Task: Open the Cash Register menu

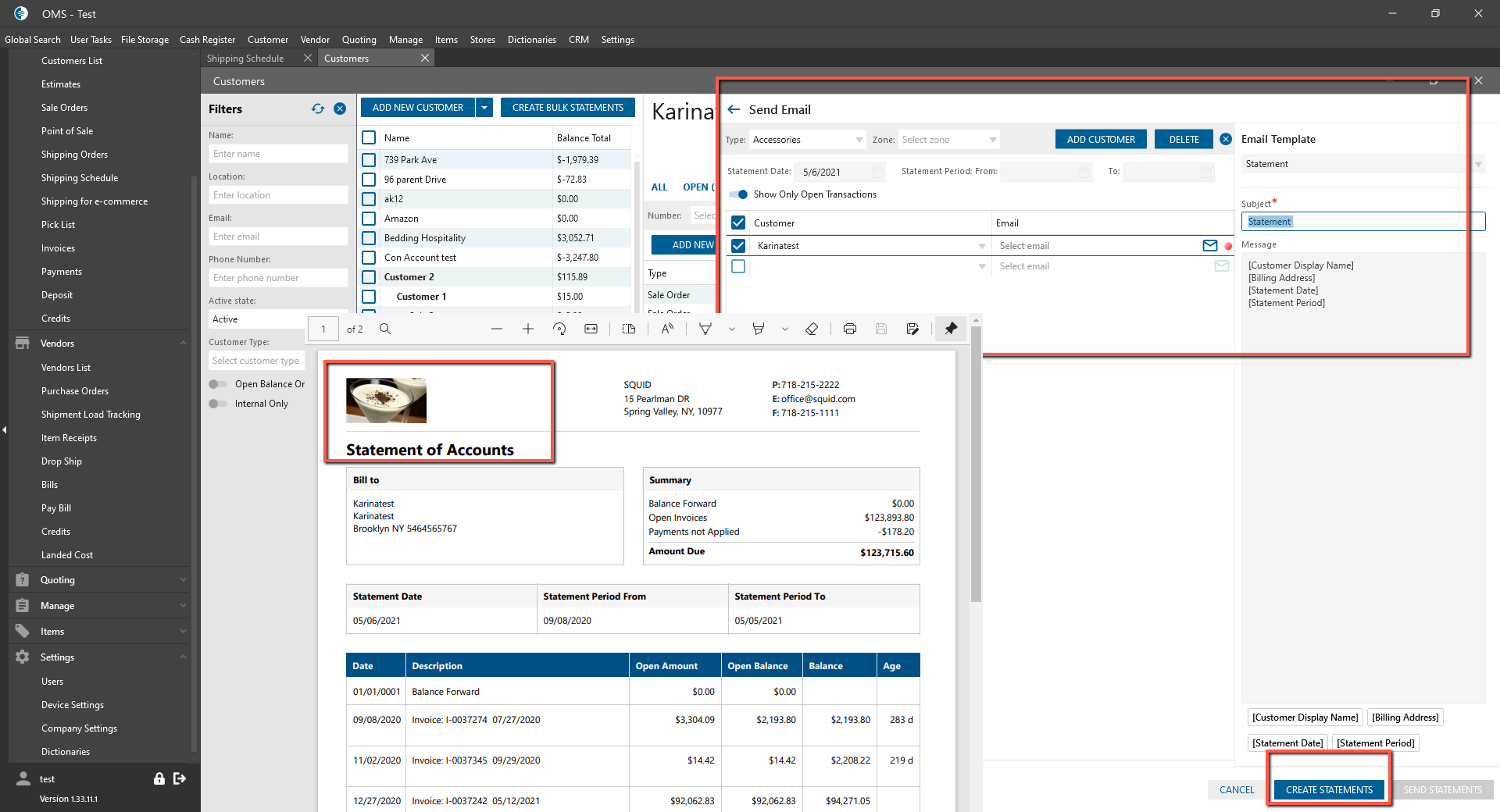Action: pos(207,39)
